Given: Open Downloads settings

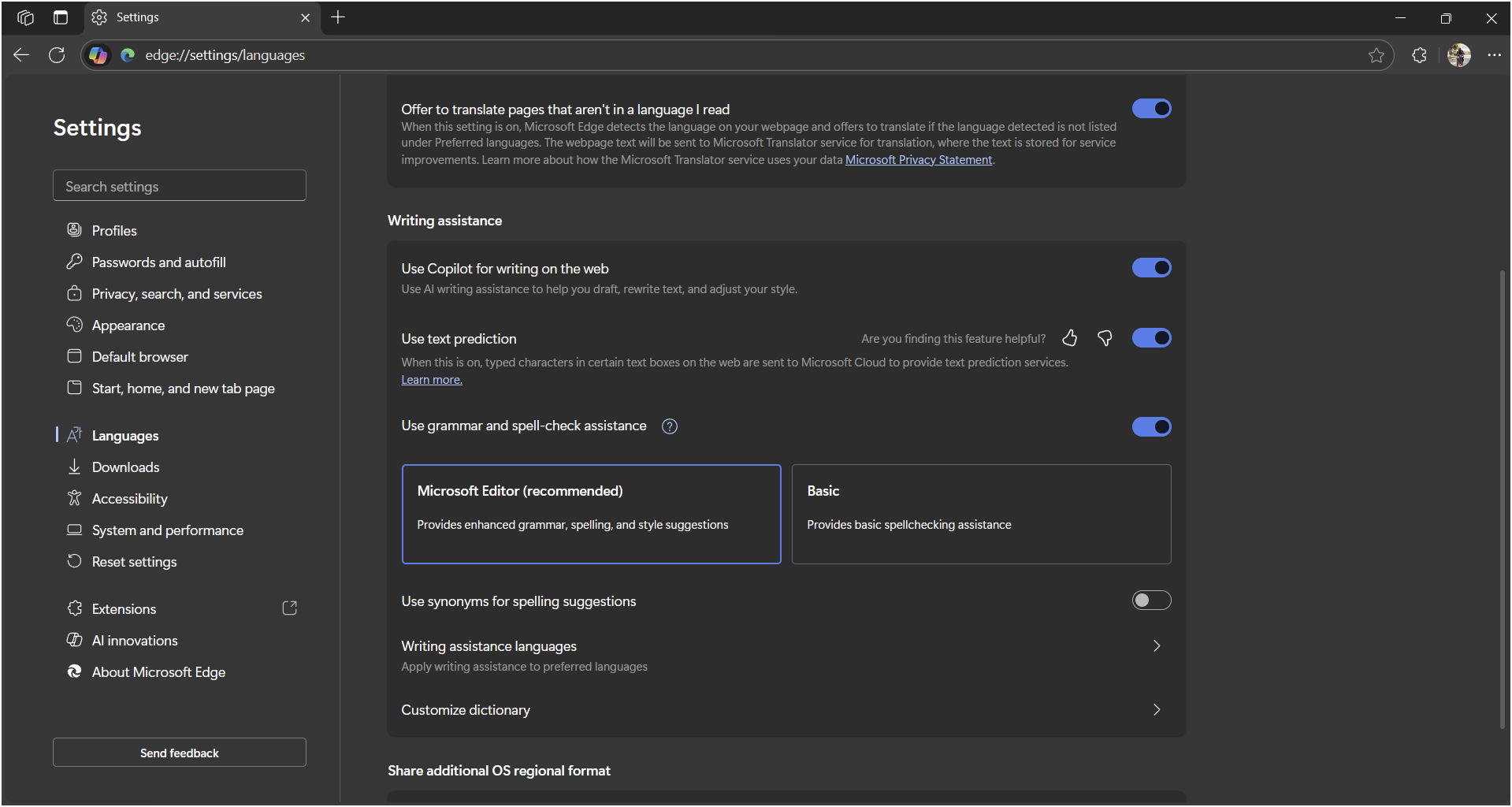Looking at the screenshot, I should [126, 467].
